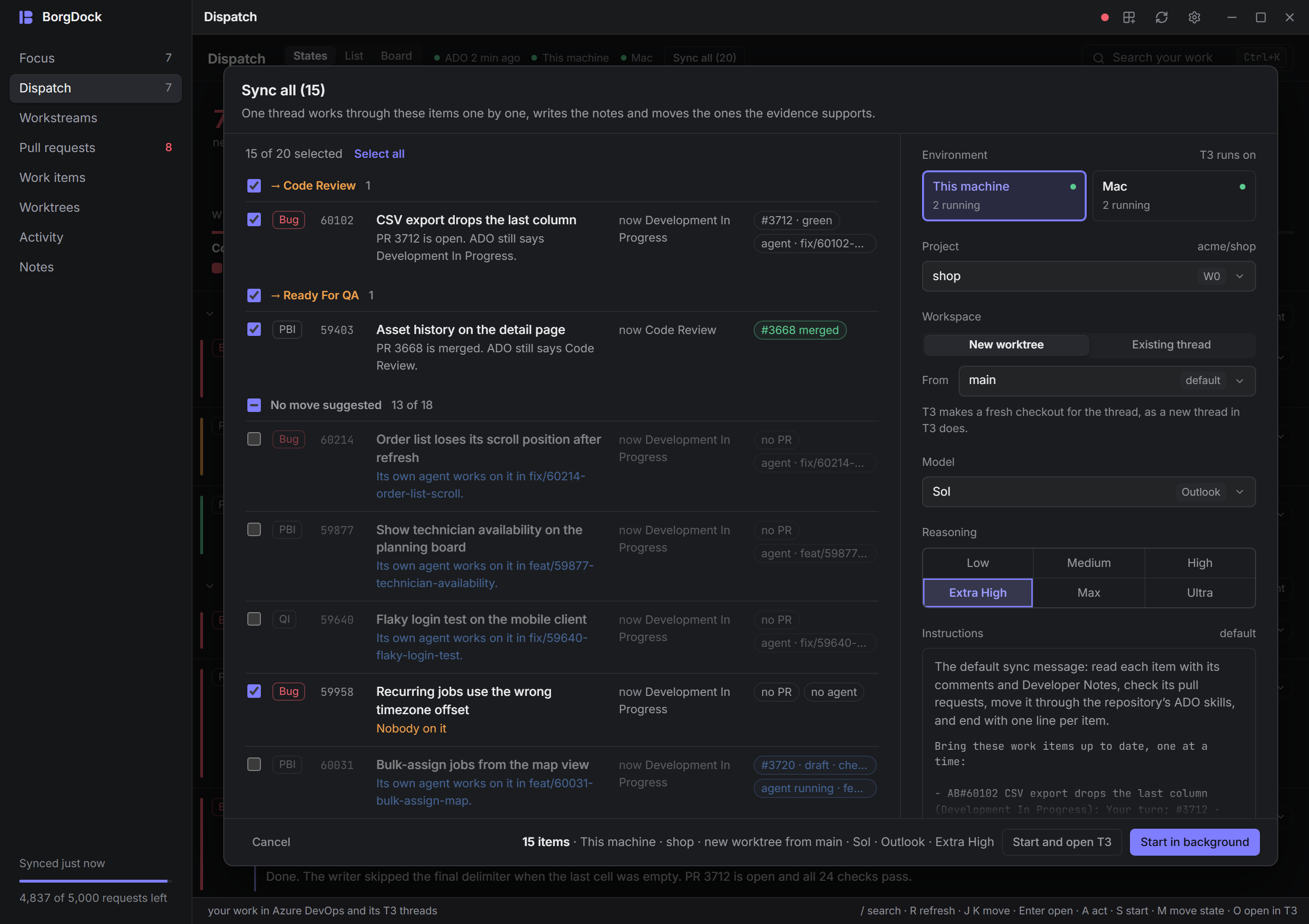Select New worktree workspace tab
This screenshot has height=924, width=1309.
[x=1006, y=345]
